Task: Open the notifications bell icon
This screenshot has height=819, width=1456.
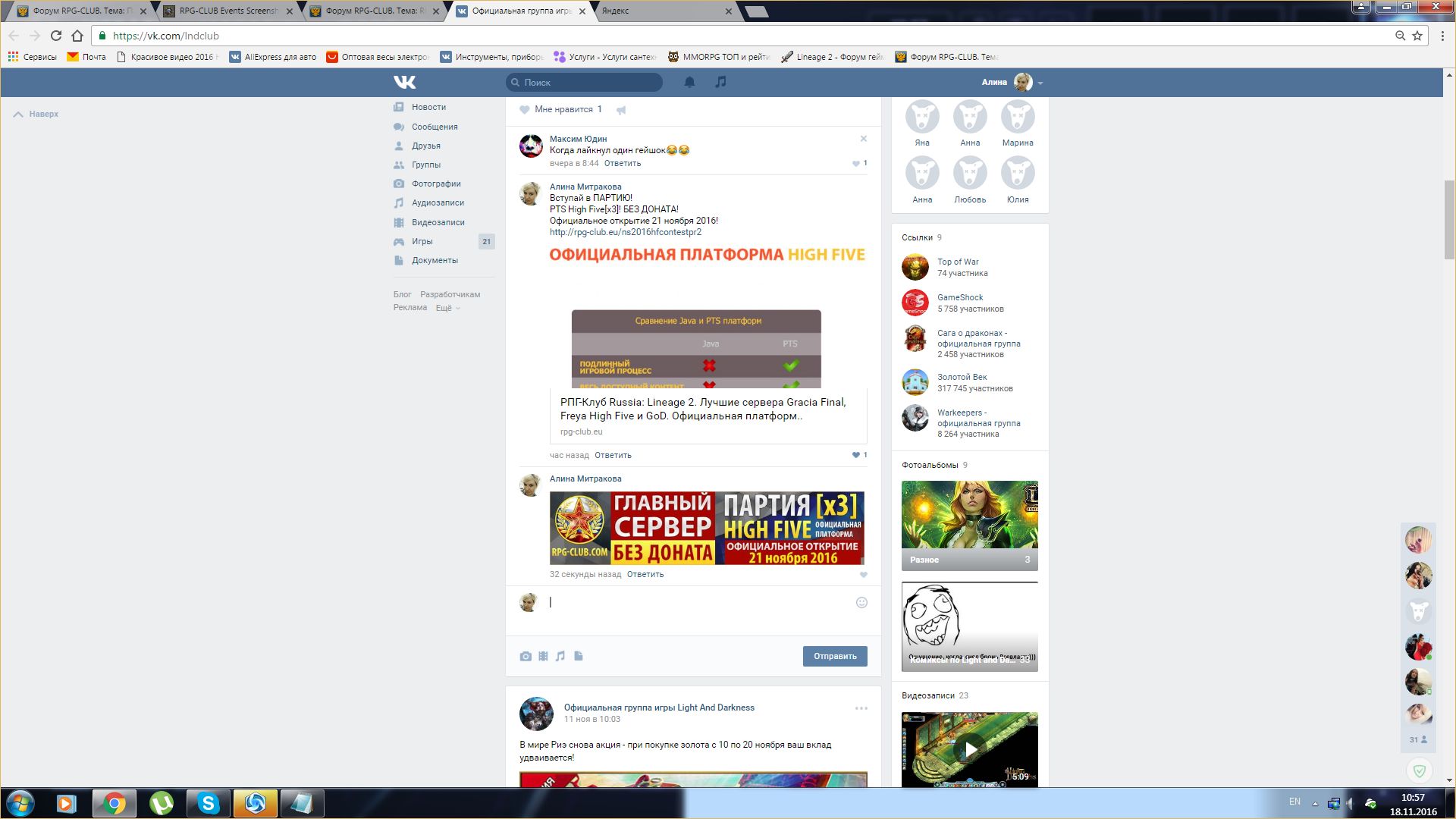Action: (x=689, y=82)
